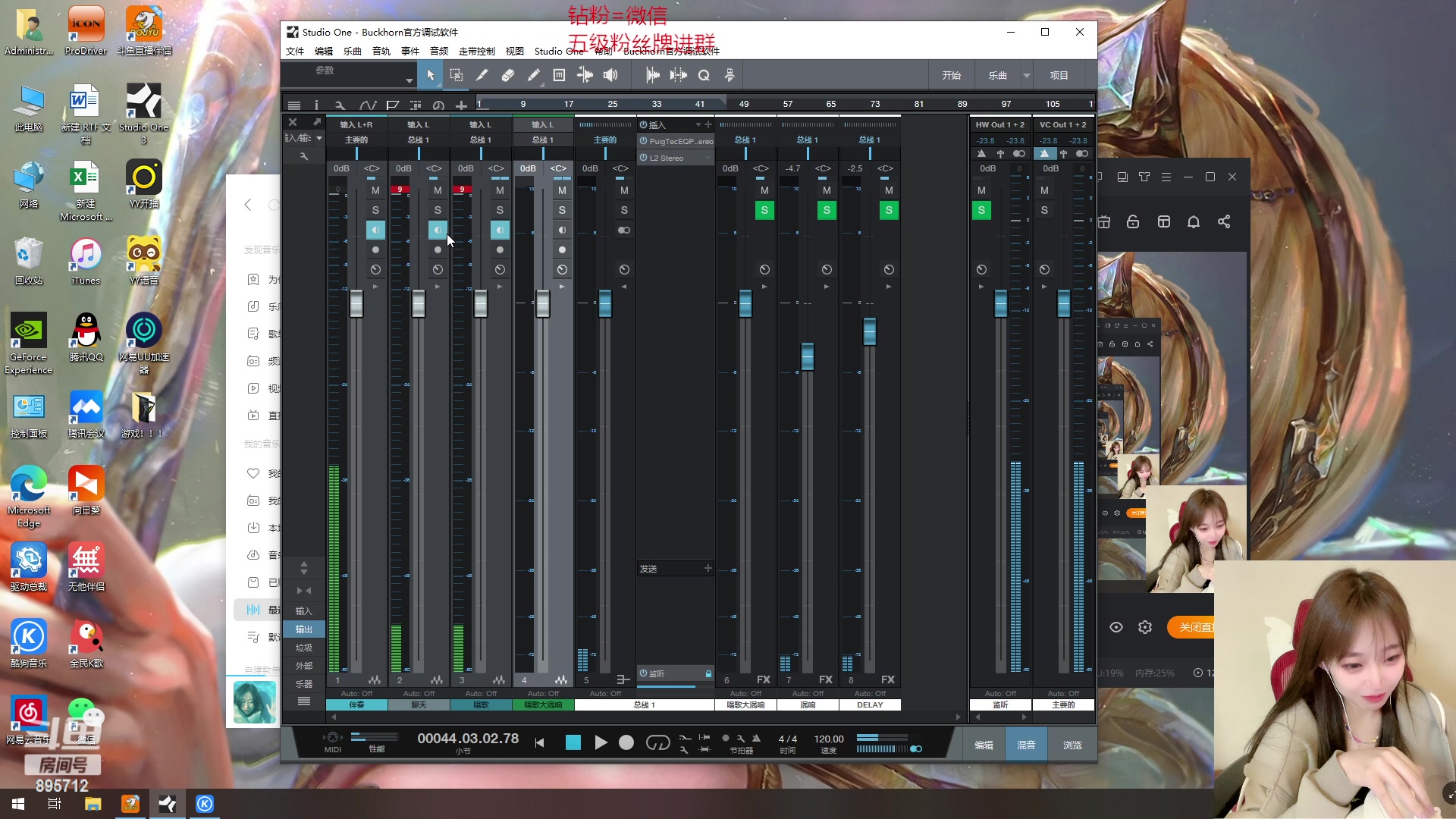Mute the VC Out 1+2 channel
The height and width of the screenshot is (819, 1456).
click(1044, 190)
